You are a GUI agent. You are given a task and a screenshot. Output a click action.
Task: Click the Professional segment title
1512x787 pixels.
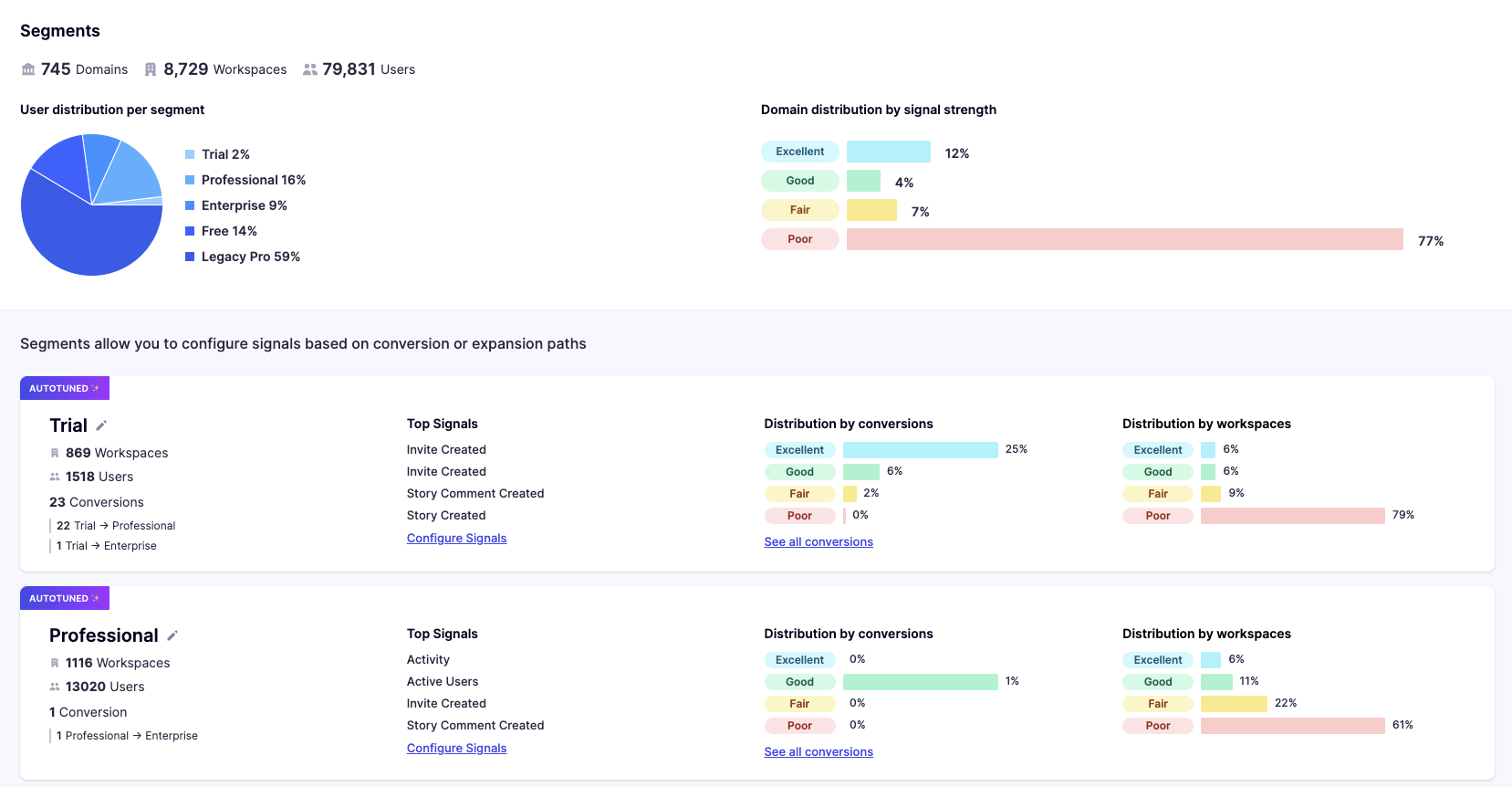104,635
